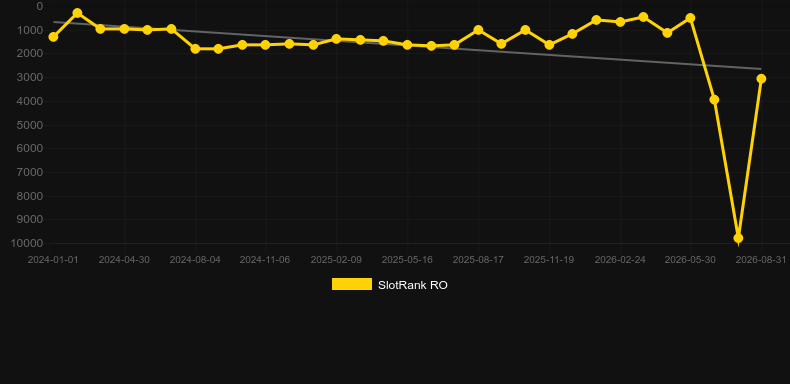Image resolution: width=790 pixels, height=384 pixels.
Task: Click the x-axis label 2026-02-24
Action: pyautogui.click(x=620, y=260)
